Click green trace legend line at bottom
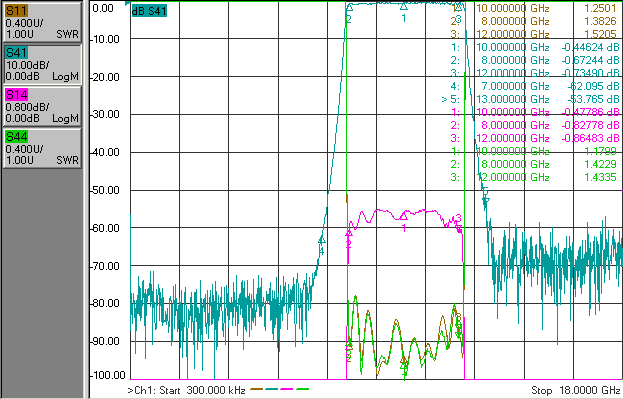Screen dimensions: 623x399 tap(303, 389)
